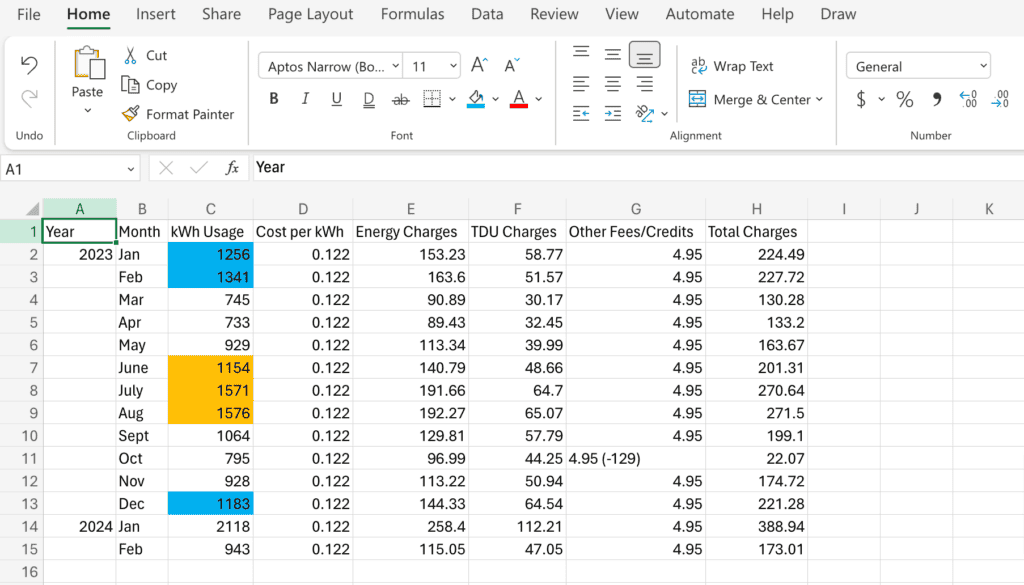The image size is (1024, 585).
Task: Open the Data ribbon tab
Action: [x=487, y=14]
